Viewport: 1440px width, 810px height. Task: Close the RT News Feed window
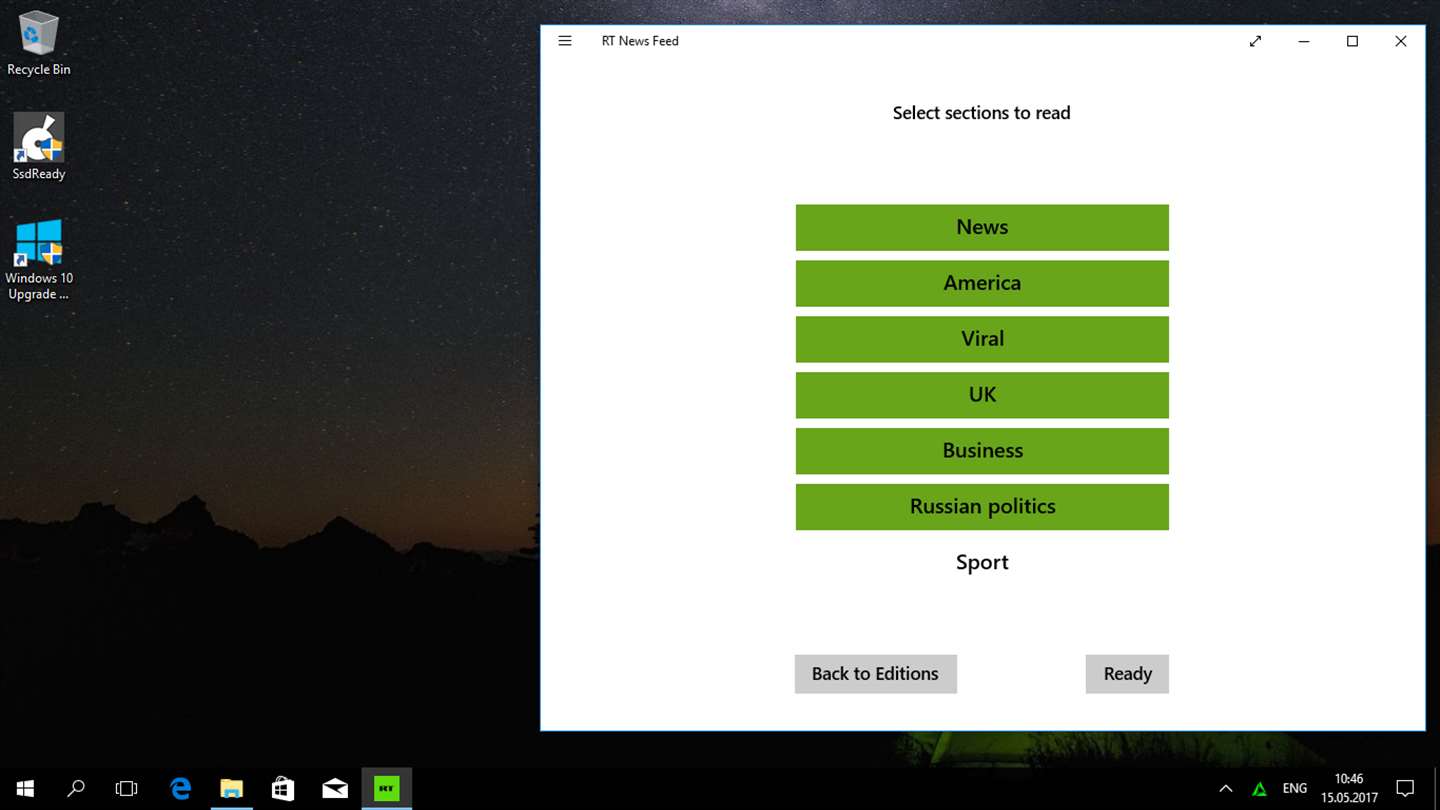[1400, 41]
